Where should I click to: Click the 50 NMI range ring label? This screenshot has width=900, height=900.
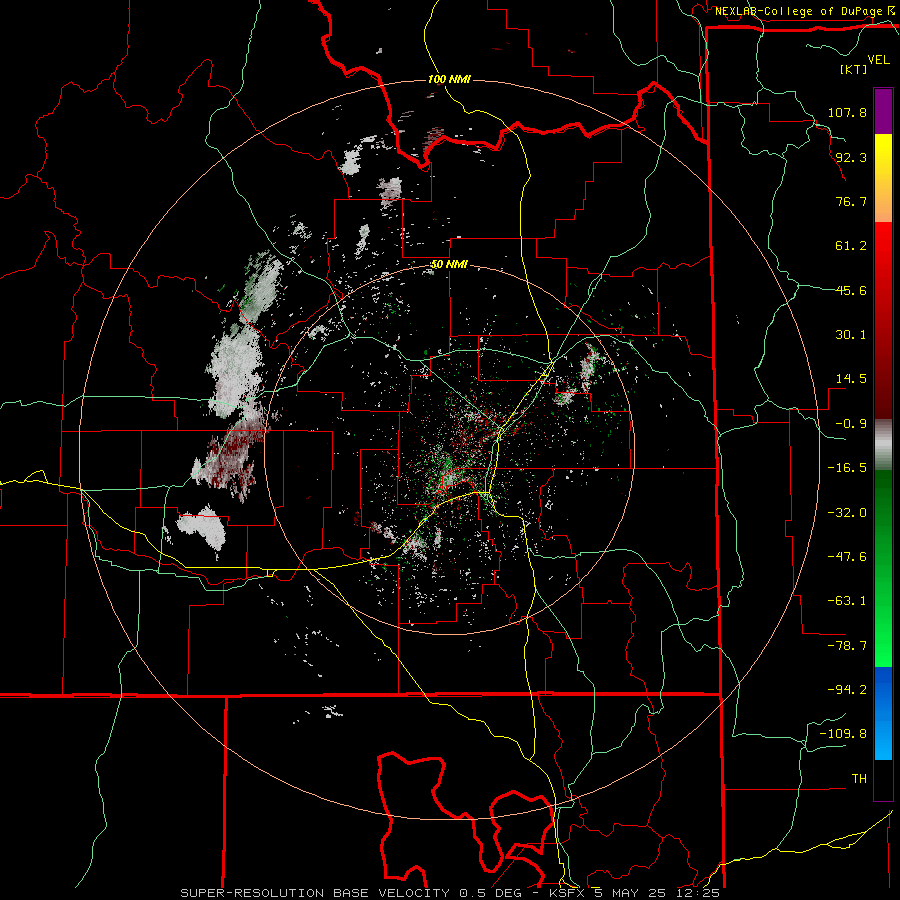(449, 265)
